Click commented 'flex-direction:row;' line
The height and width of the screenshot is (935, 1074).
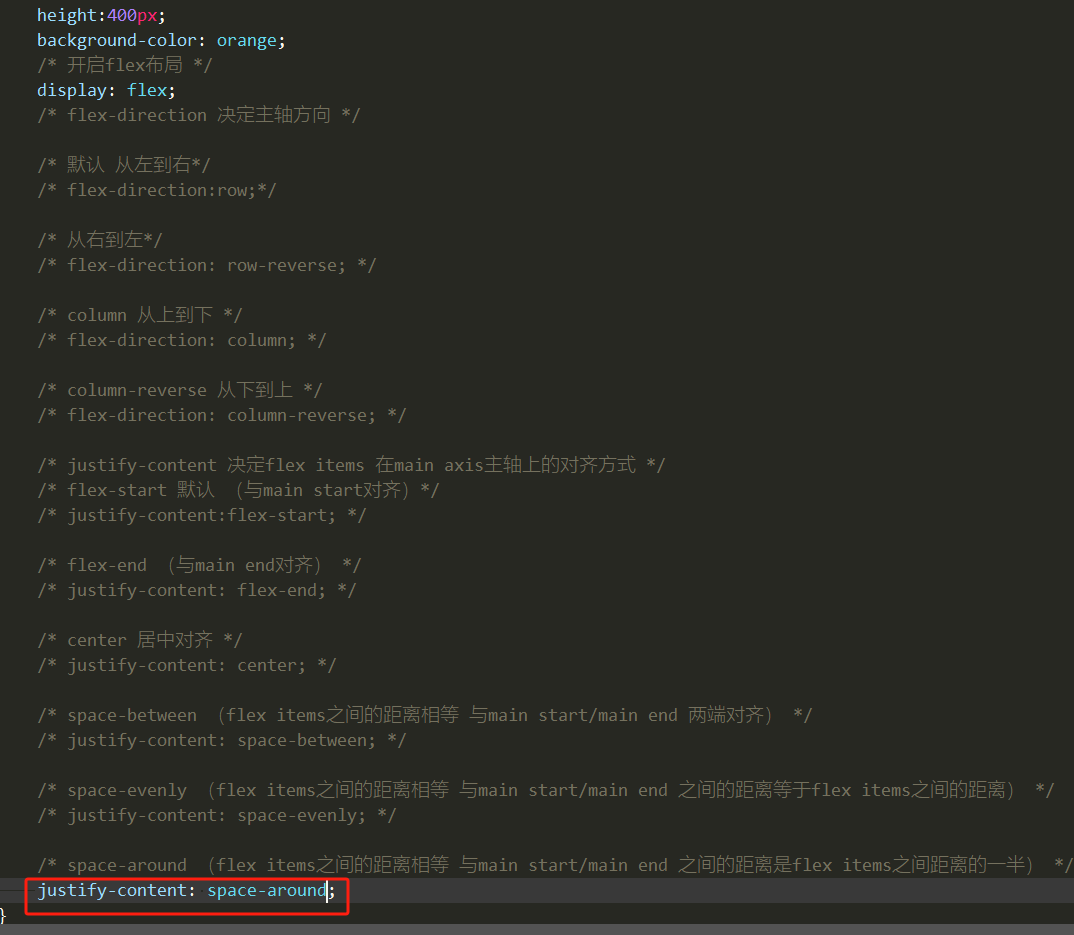tap(157, 190)
